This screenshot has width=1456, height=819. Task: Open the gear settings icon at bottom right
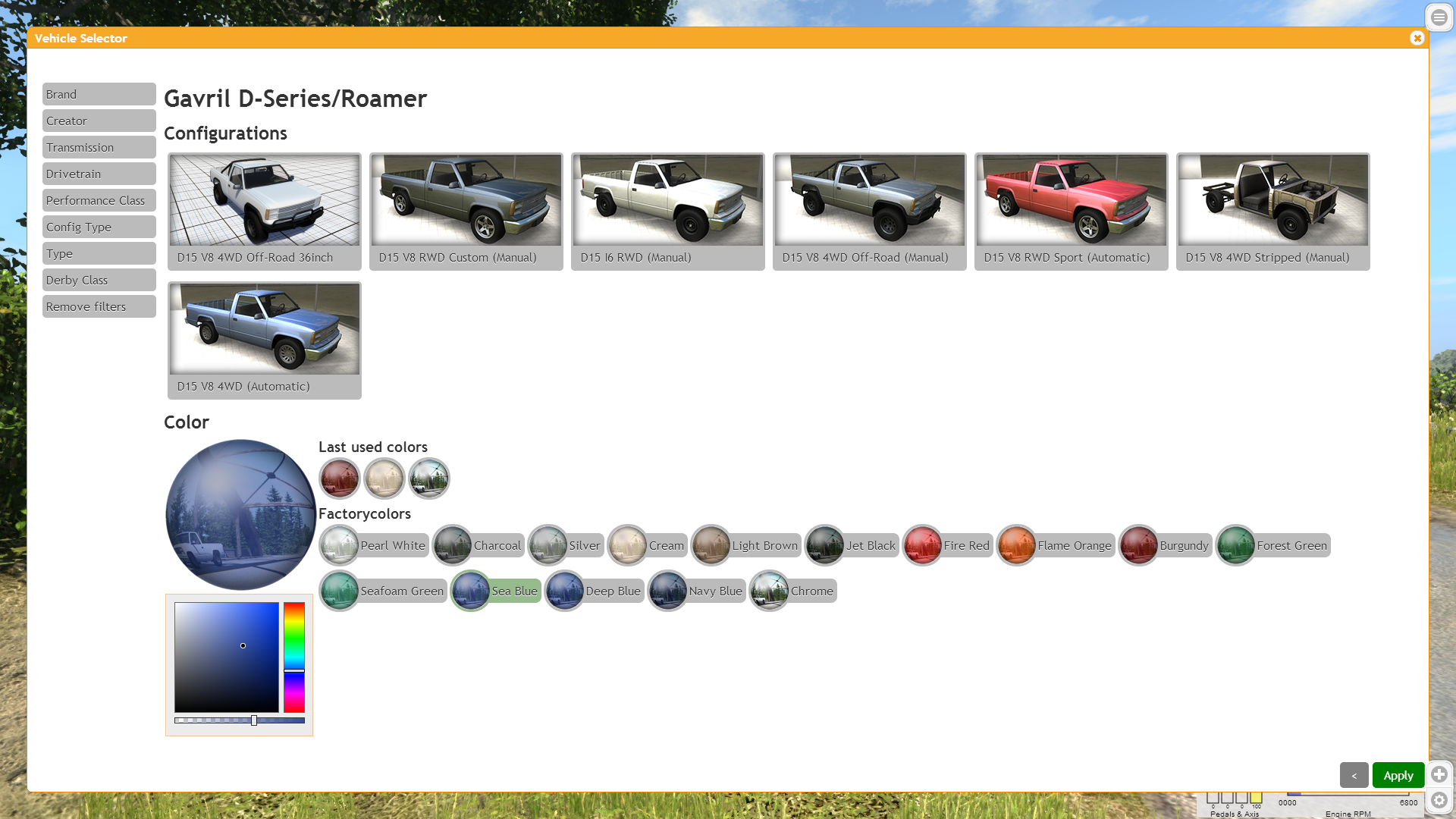(x=1439, y=800)
